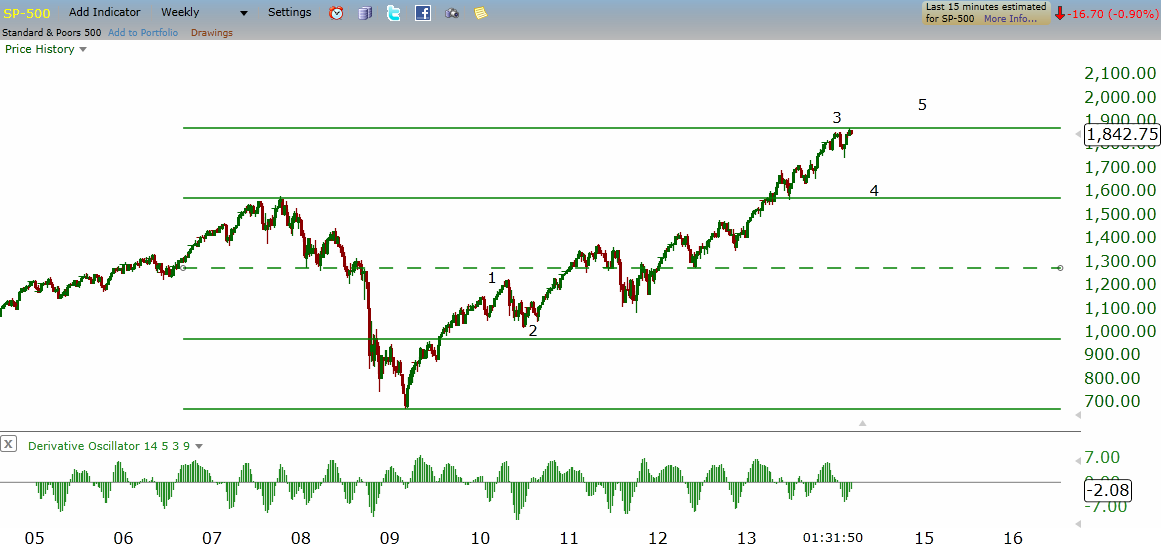Click the red down-arrow price change icon
The width and height of the screenshot is (1161, 544).
click(1060, 13)
